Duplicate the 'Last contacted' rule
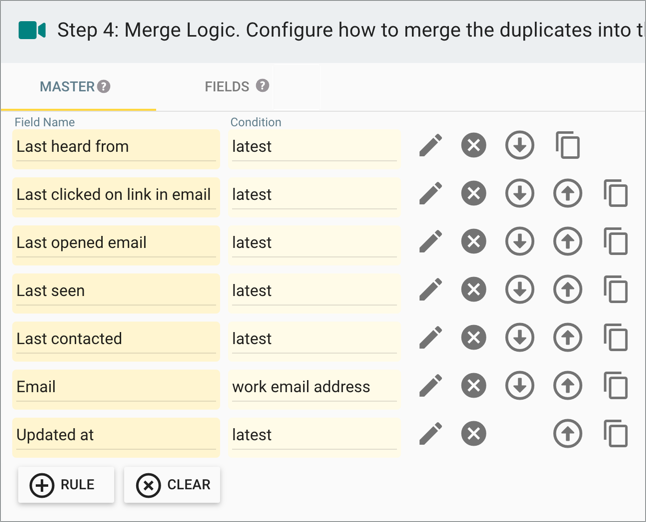This screenshot has height=522, width=646. click(616, 338)
